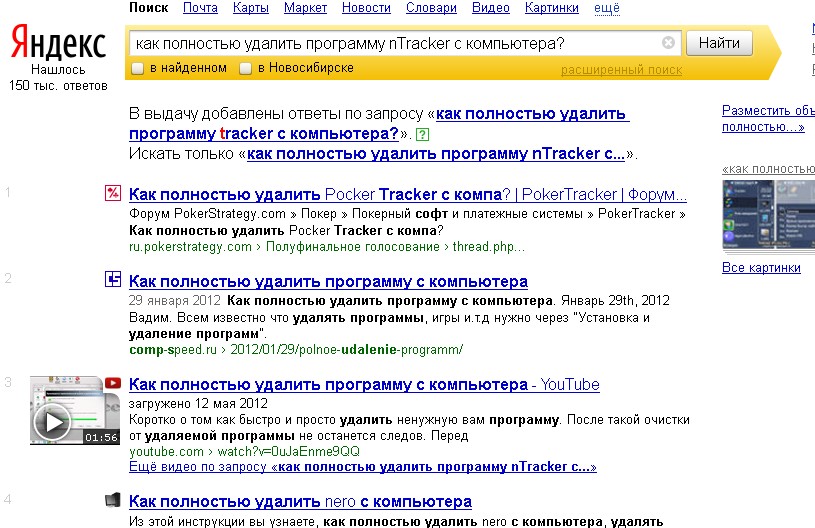
Task: Click the comp-speed favicon next to result 2
Action: coord(113,279)
